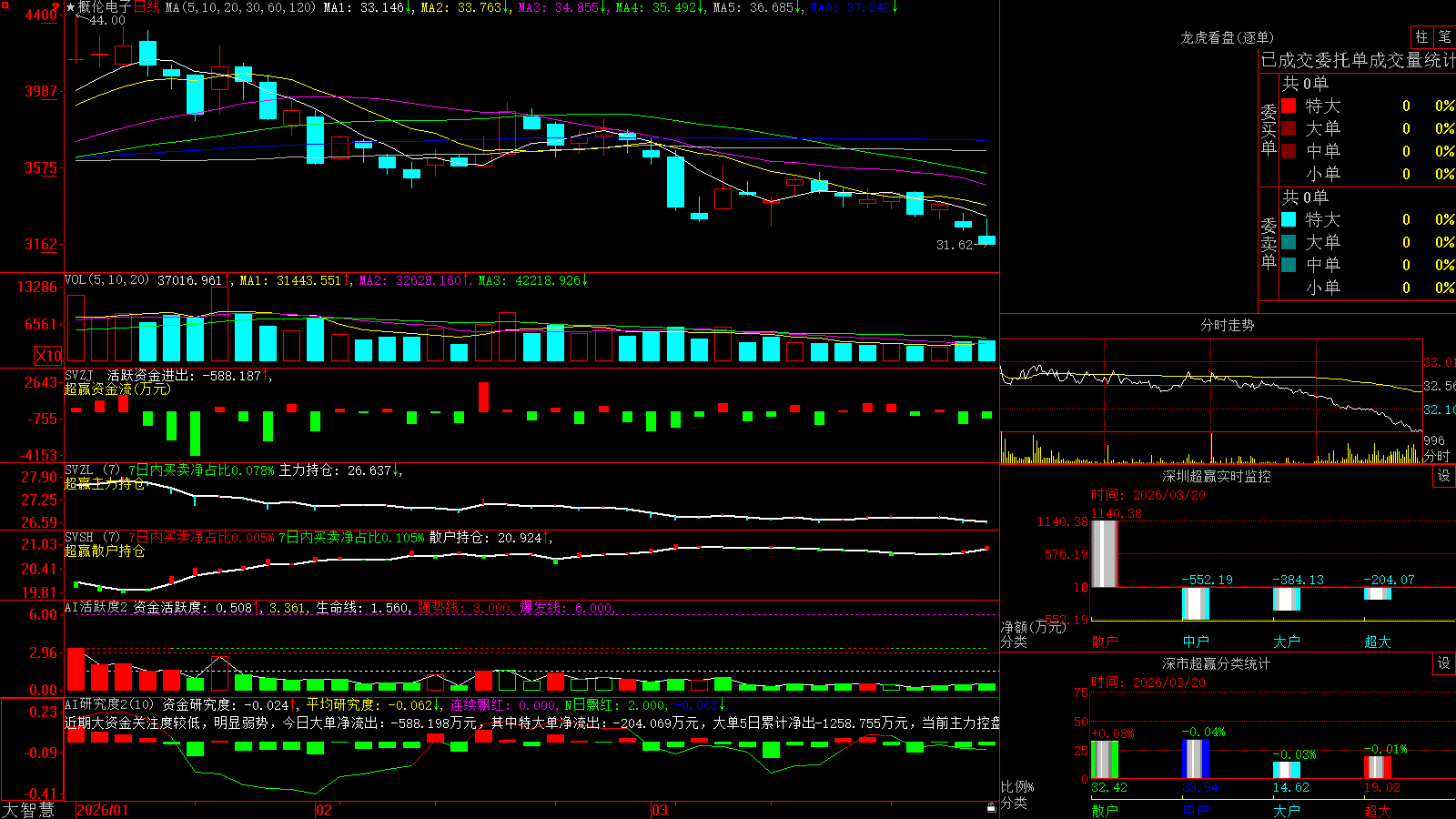Click the blue 中户 ratio bar labeled -0.04%

coord(1195,759)
